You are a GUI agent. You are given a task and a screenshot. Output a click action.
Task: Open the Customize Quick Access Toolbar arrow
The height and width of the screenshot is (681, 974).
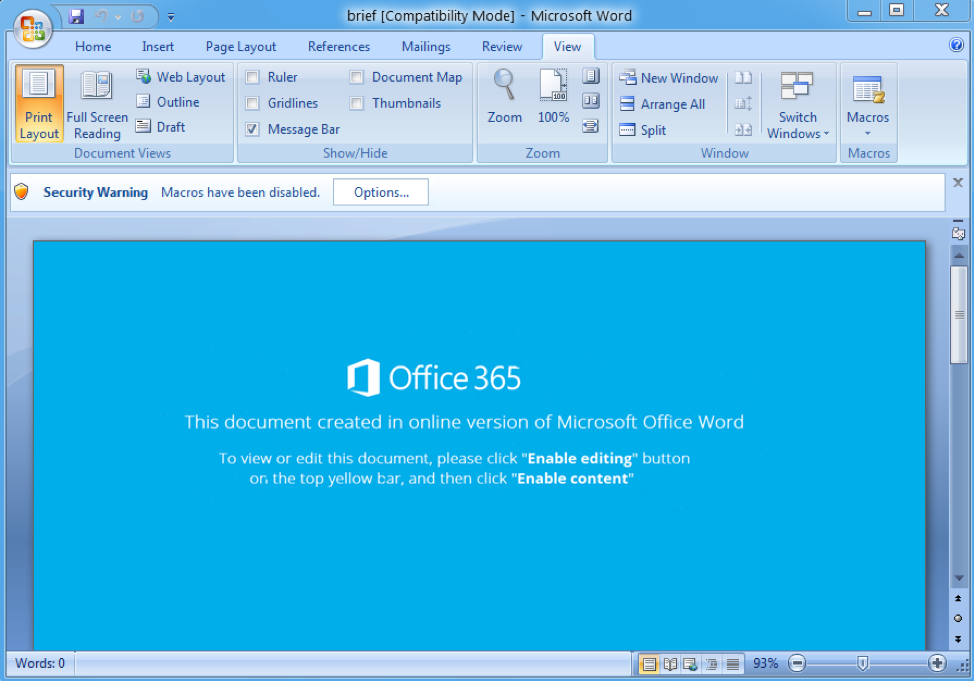[x=171, y=17]
